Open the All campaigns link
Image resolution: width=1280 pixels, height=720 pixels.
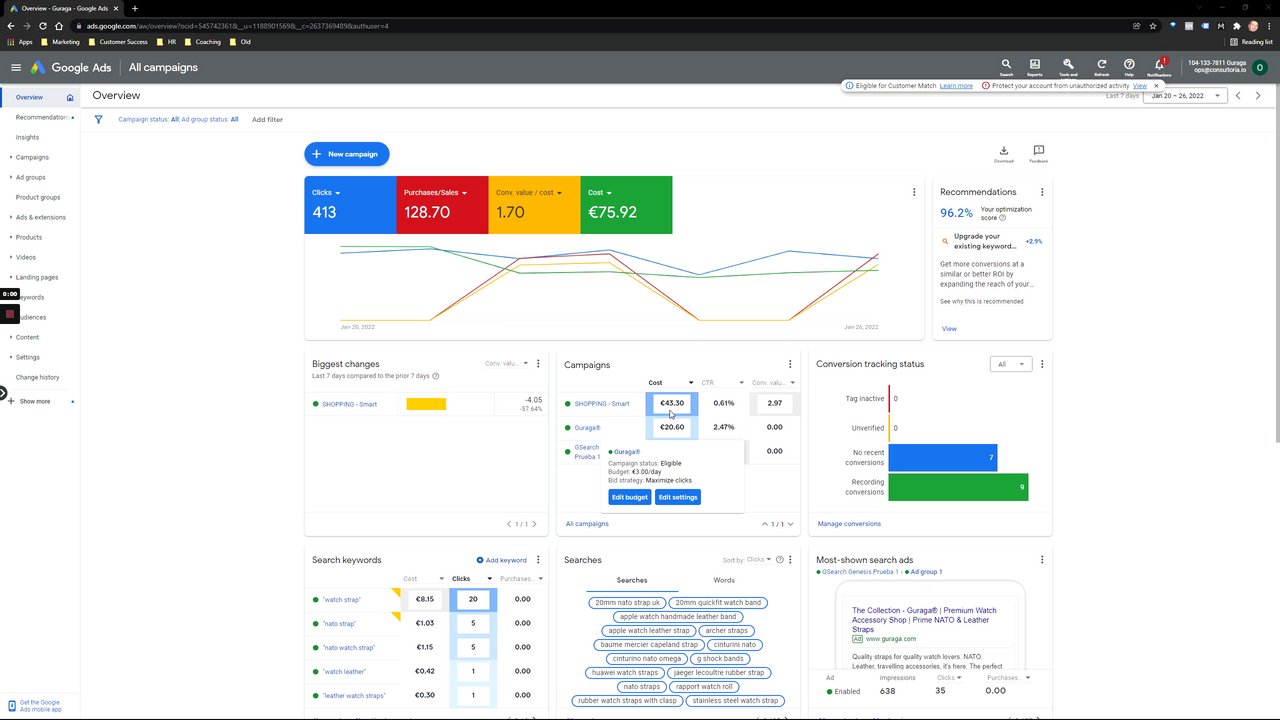point(587,524)
